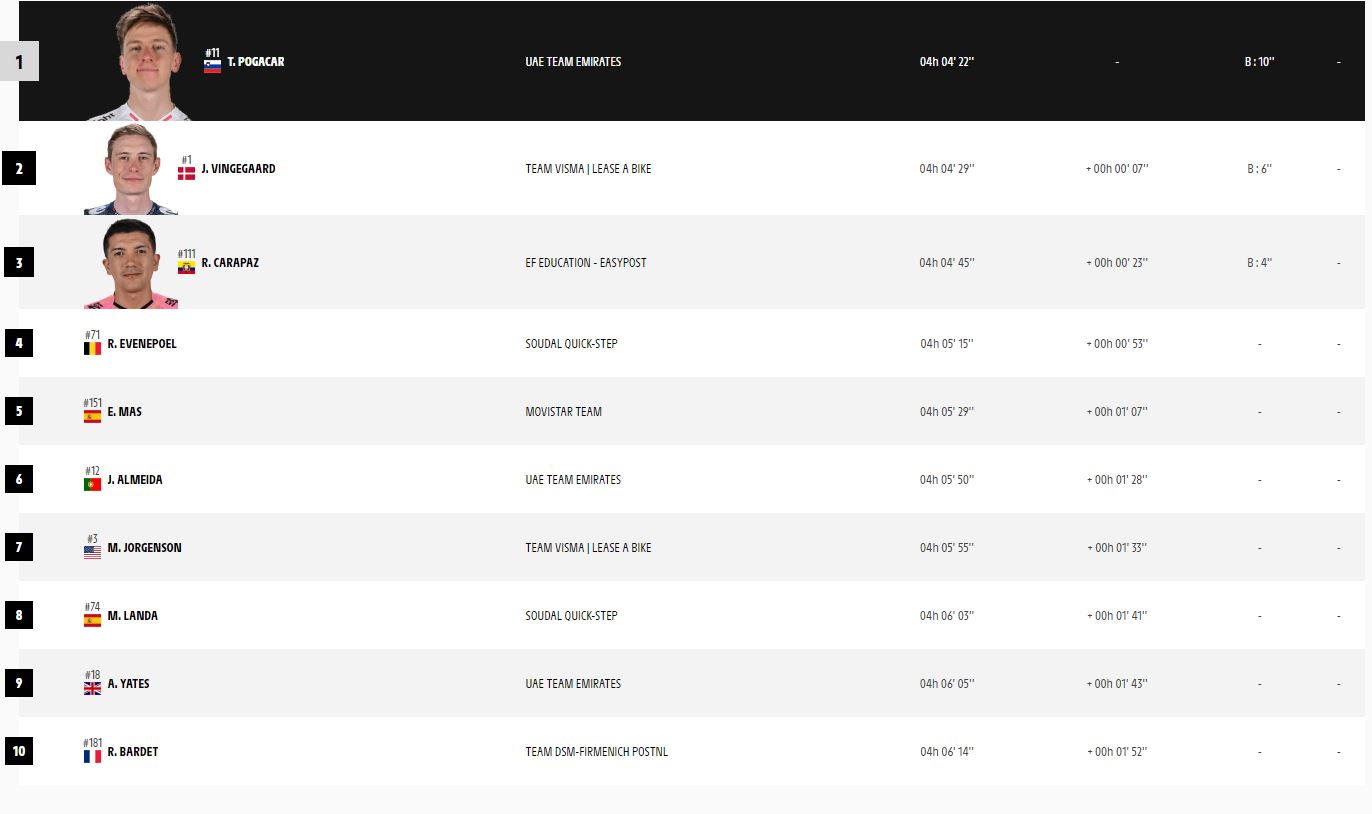Click the Spanish flag beside E. Mas
This screenshot has width=1372, height=814.
coord(92,417)
